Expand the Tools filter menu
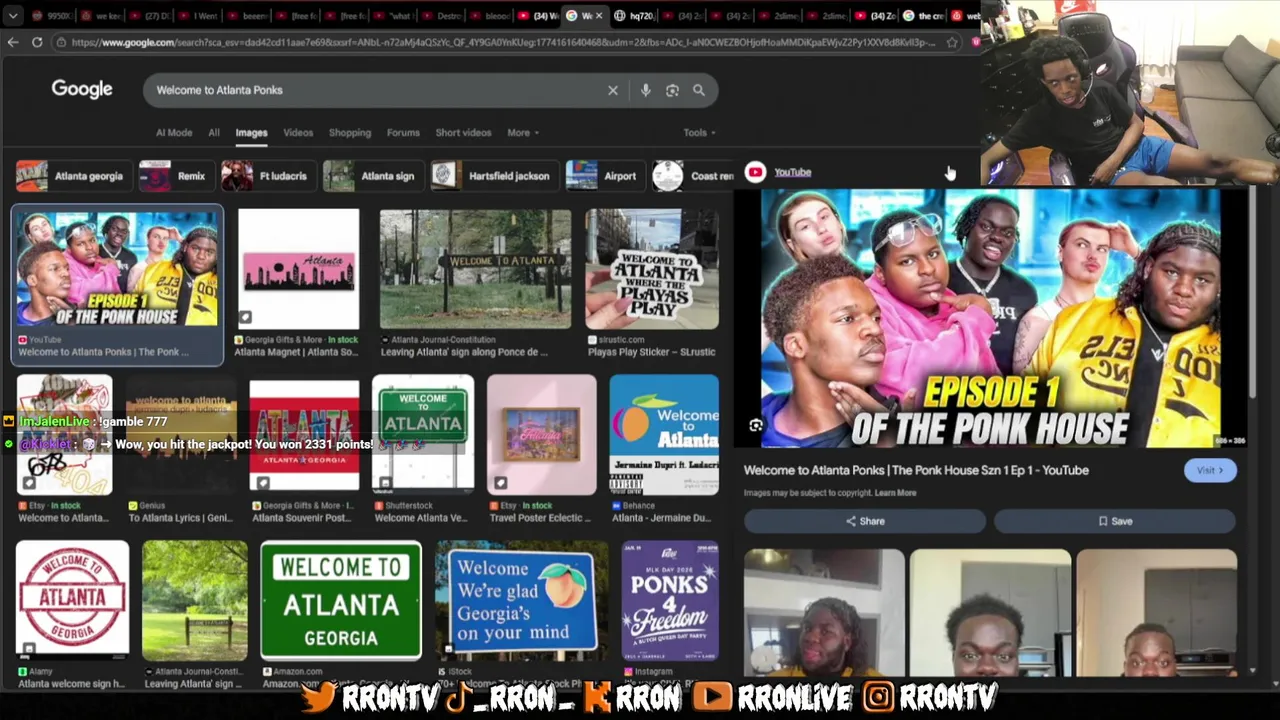The image size is (1280, 720). (699, 132)
